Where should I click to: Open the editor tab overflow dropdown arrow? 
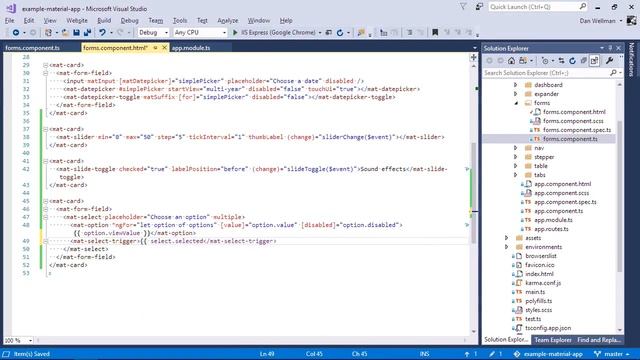(475, 48)
